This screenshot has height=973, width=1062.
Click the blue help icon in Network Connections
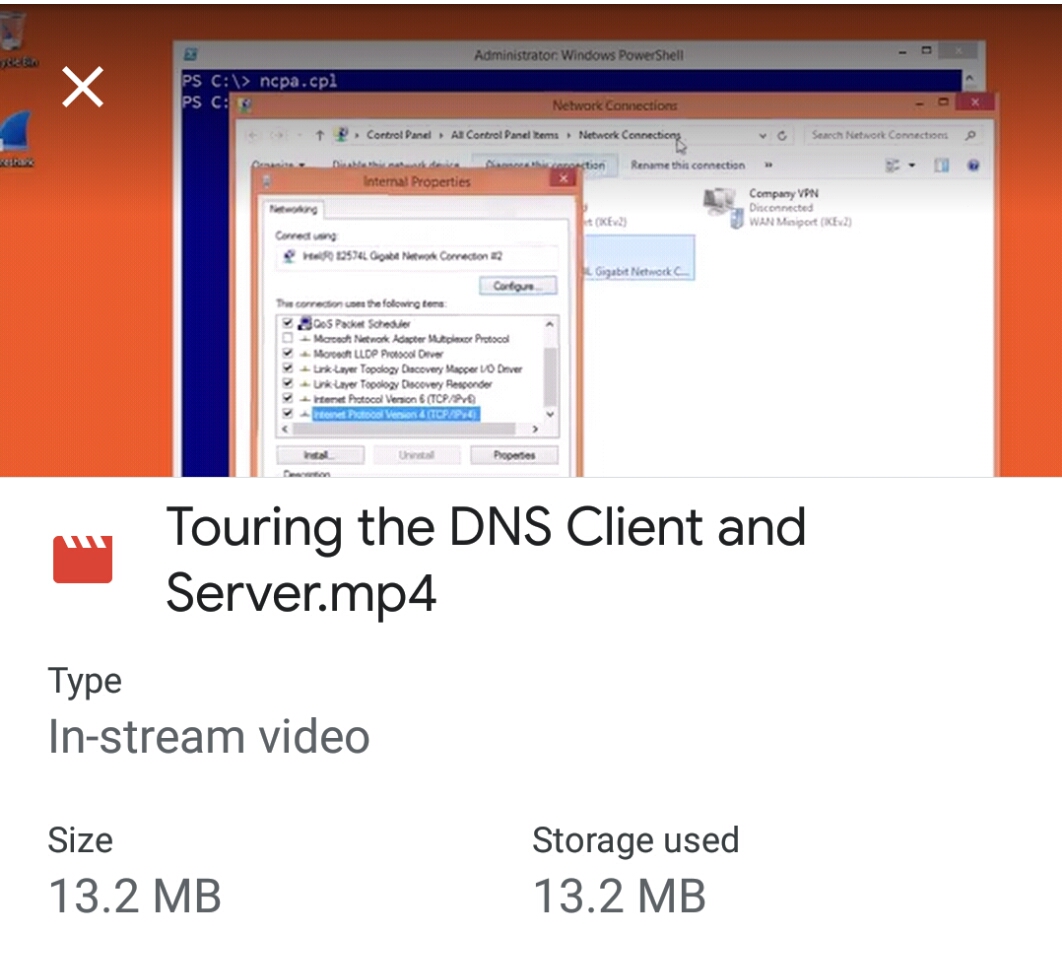[973, 165]
